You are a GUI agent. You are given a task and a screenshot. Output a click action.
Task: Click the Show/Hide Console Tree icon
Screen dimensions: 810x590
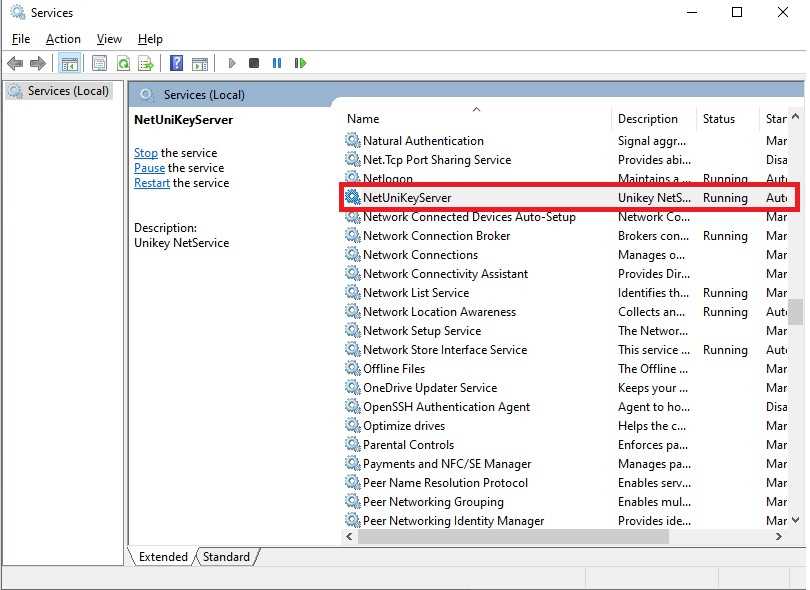(69, 63)
